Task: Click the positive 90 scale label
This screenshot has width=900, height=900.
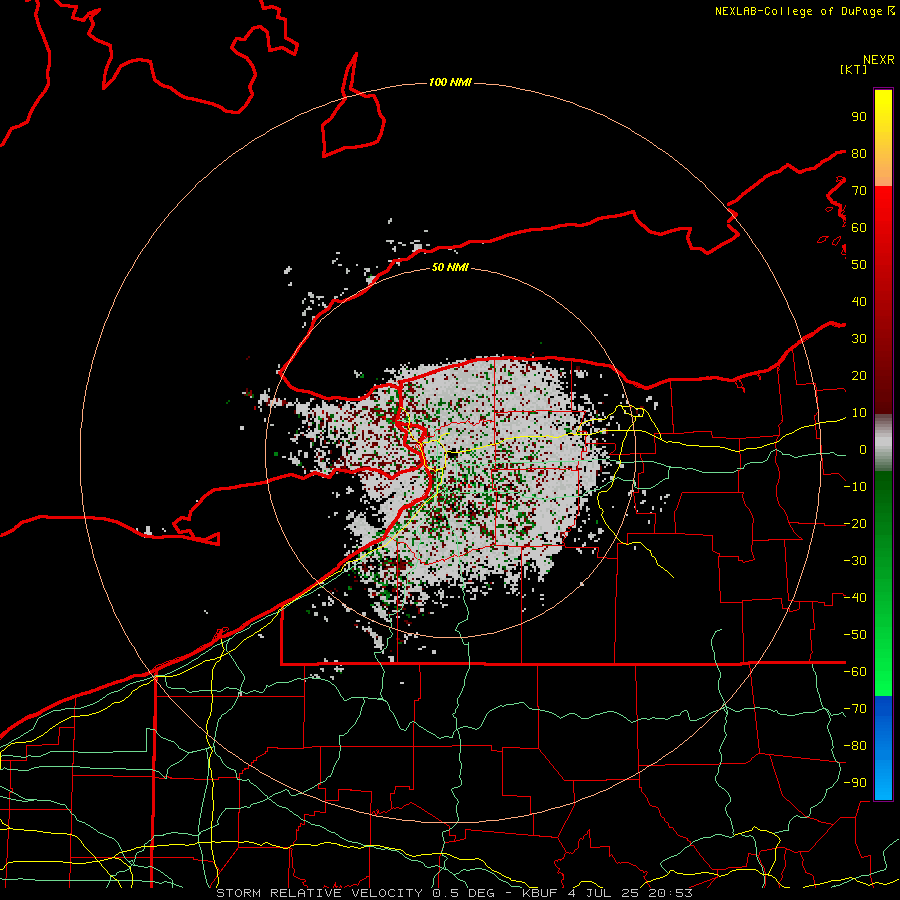Action: [859, 117]
